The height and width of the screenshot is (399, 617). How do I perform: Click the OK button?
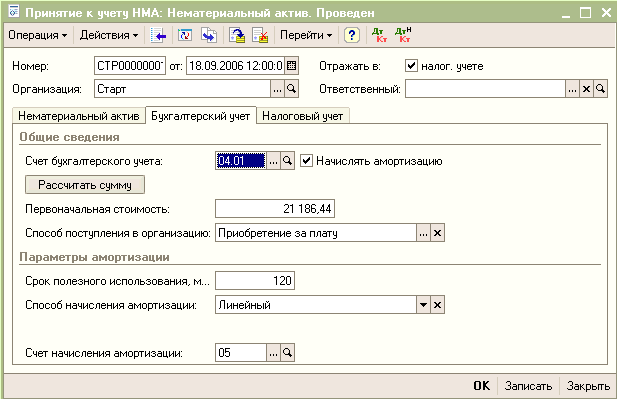click(x=482, y=386)
